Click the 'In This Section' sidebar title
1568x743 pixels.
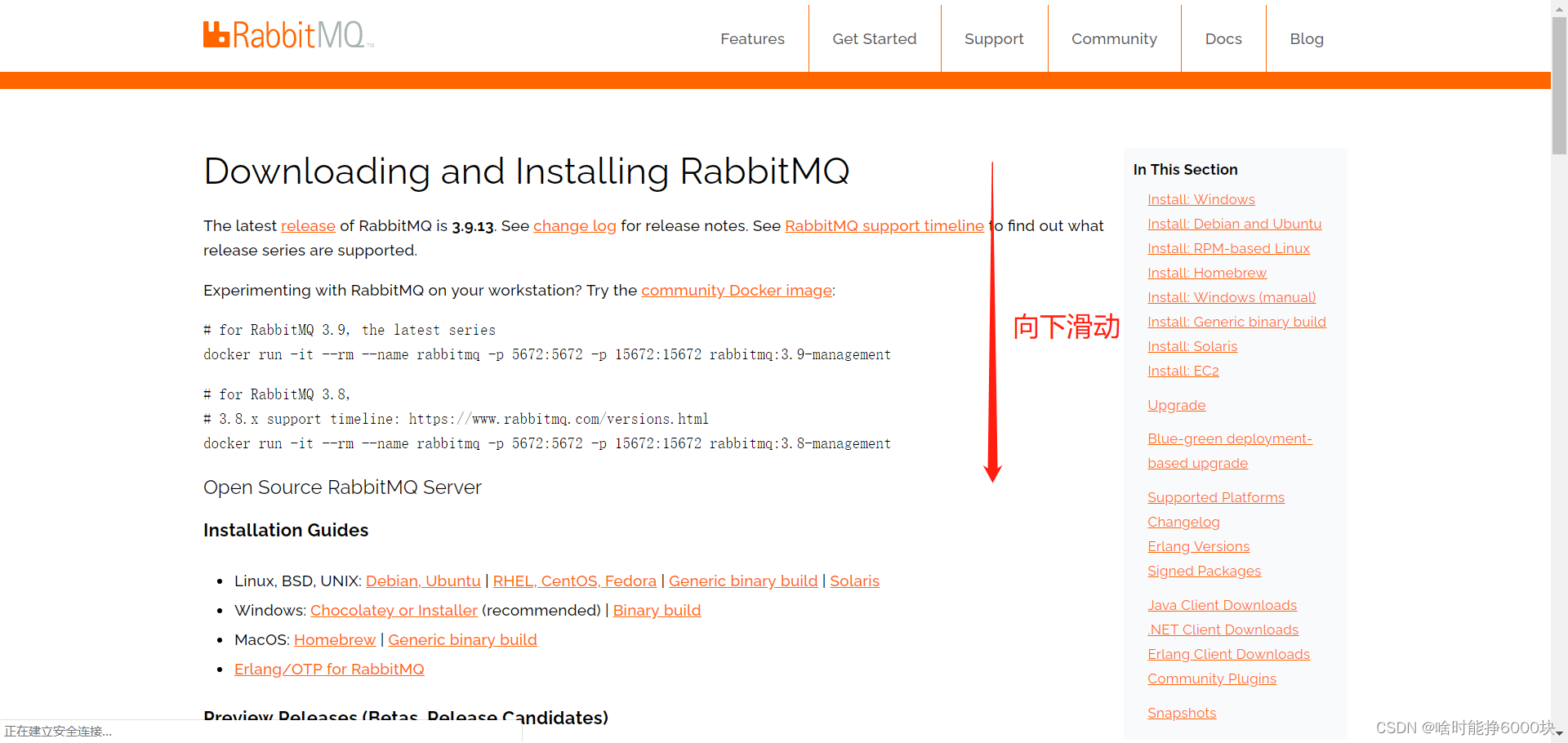(x=1185, y=169)
